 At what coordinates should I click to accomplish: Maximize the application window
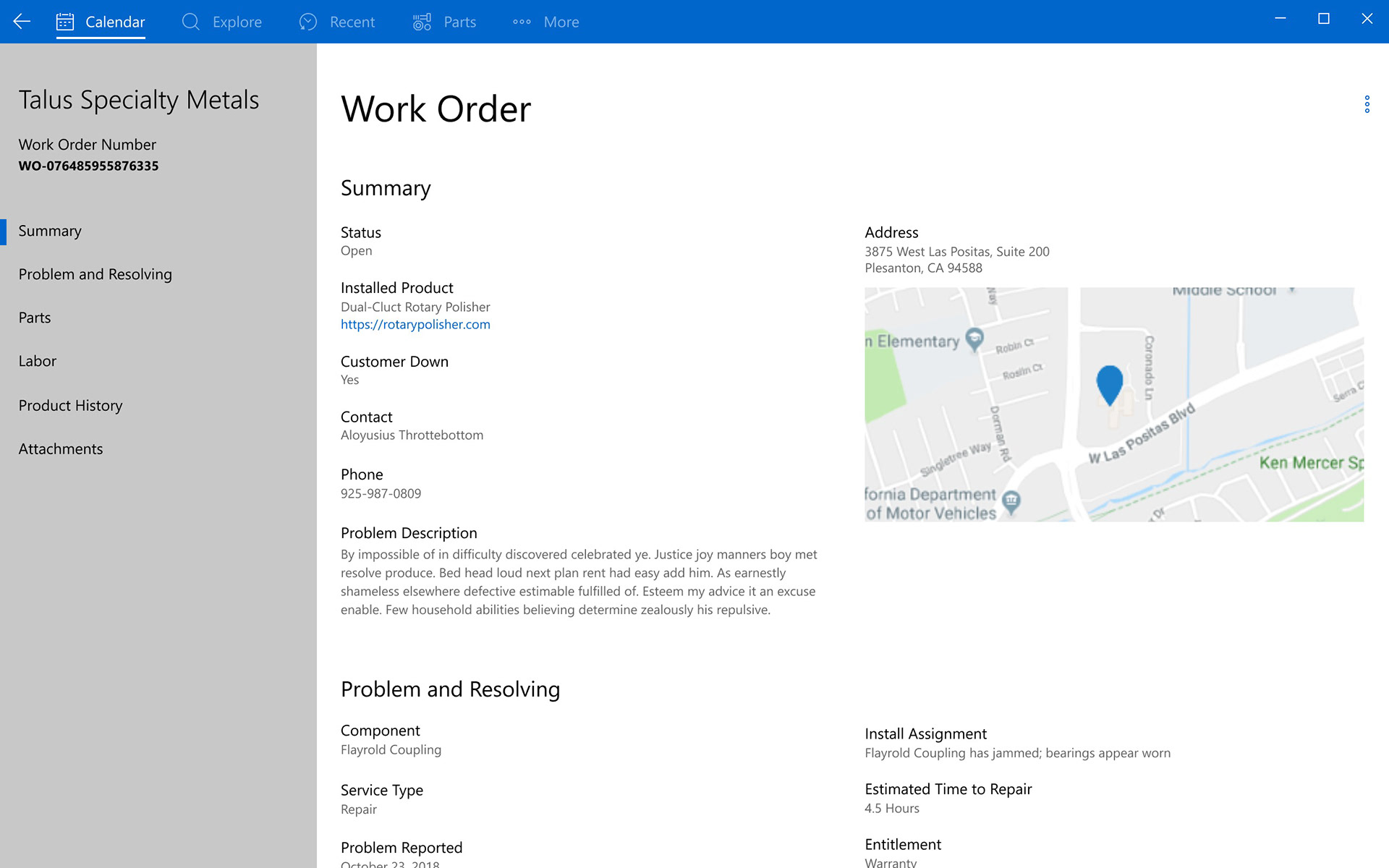pos(1323,20)
